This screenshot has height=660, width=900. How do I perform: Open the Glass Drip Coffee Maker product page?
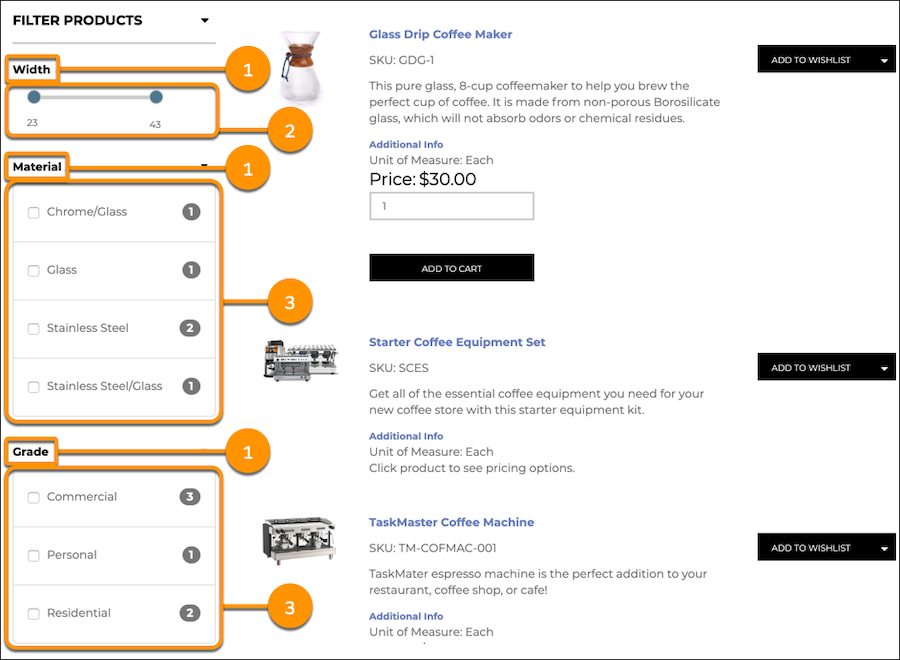[x=440, y=34]
